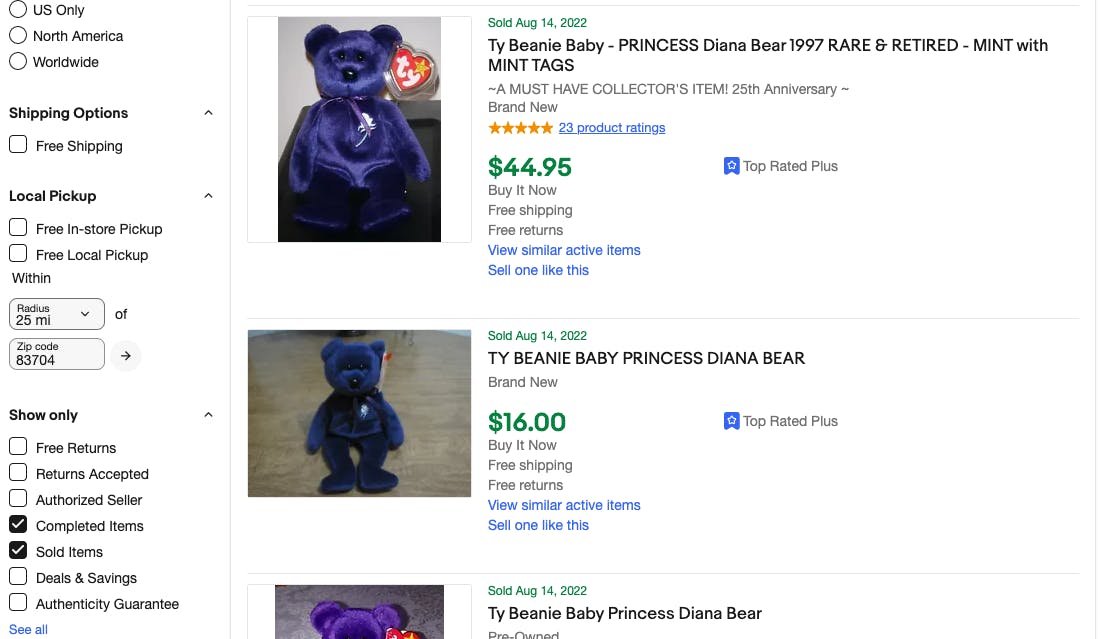Collapse the Show only filter section

pos(208,415)
